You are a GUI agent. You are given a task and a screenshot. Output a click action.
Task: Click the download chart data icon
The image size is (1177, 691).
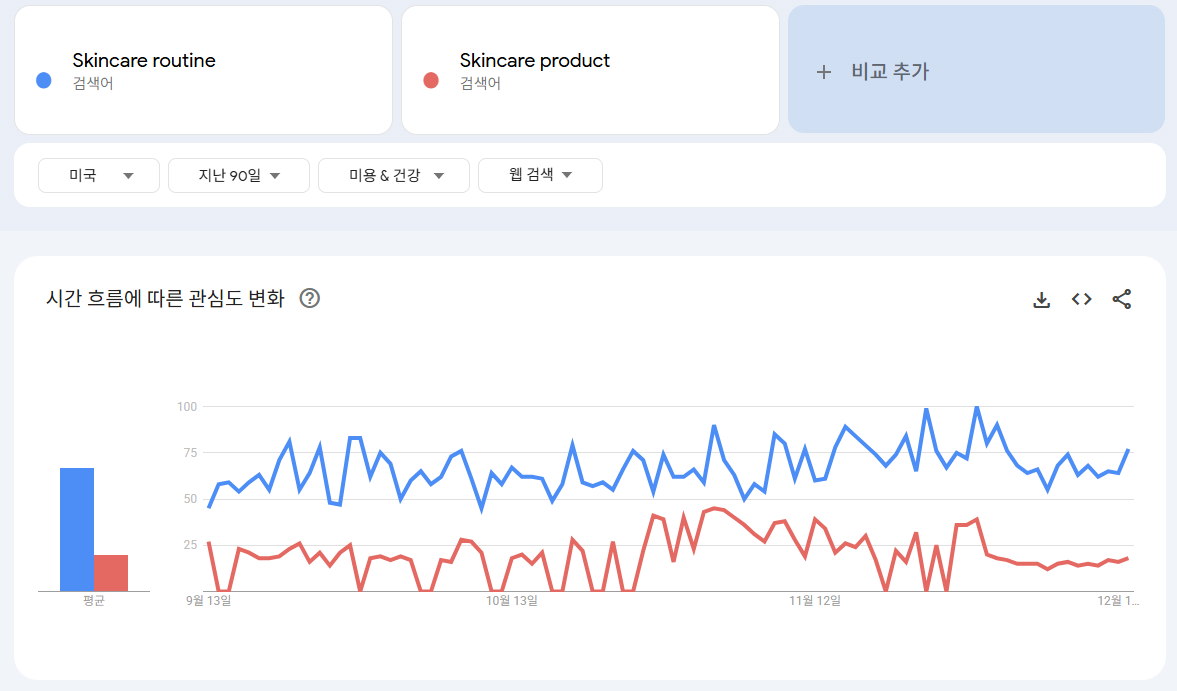[1041, 299]
